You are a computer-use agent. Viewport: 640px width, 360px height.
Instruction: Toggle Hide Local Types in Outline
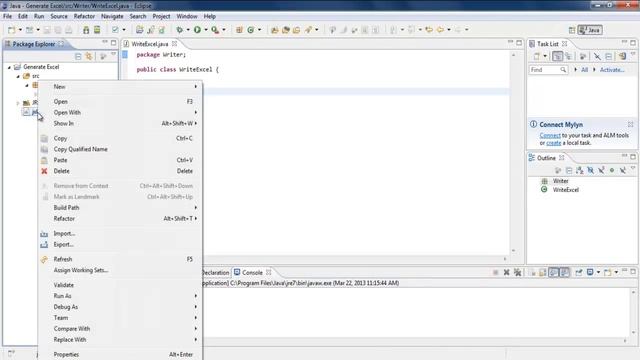click(622, 170)
